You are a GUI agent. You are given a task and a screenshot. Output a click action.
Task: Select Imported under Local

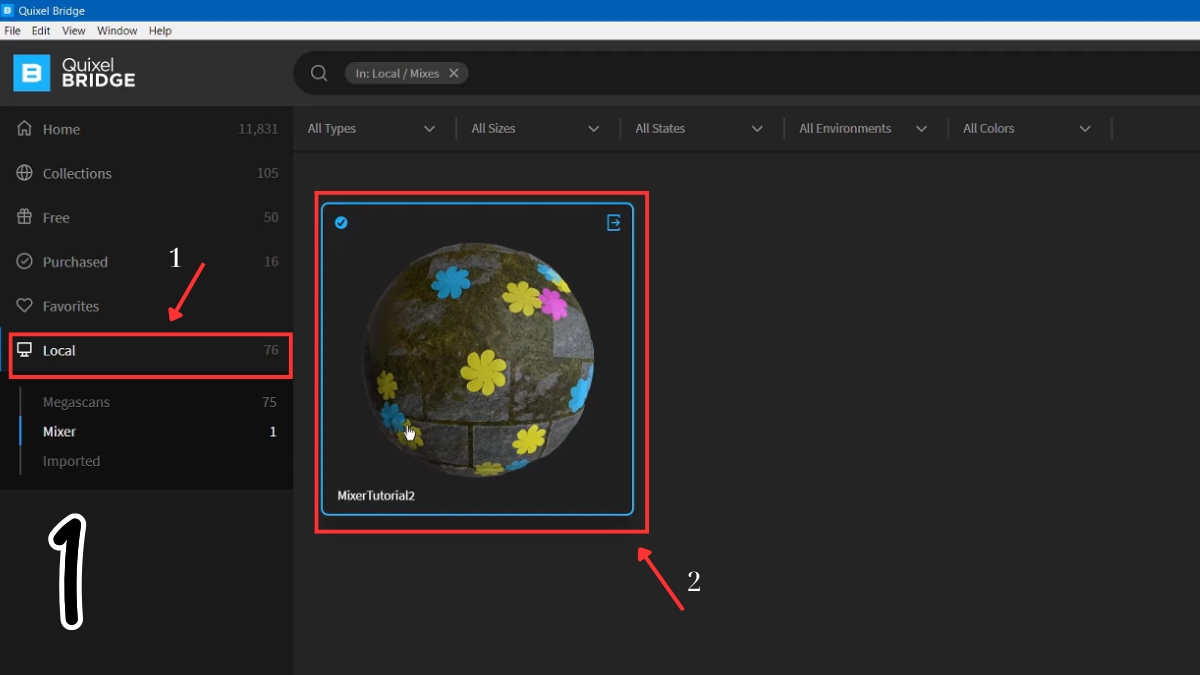coord(71,461)
